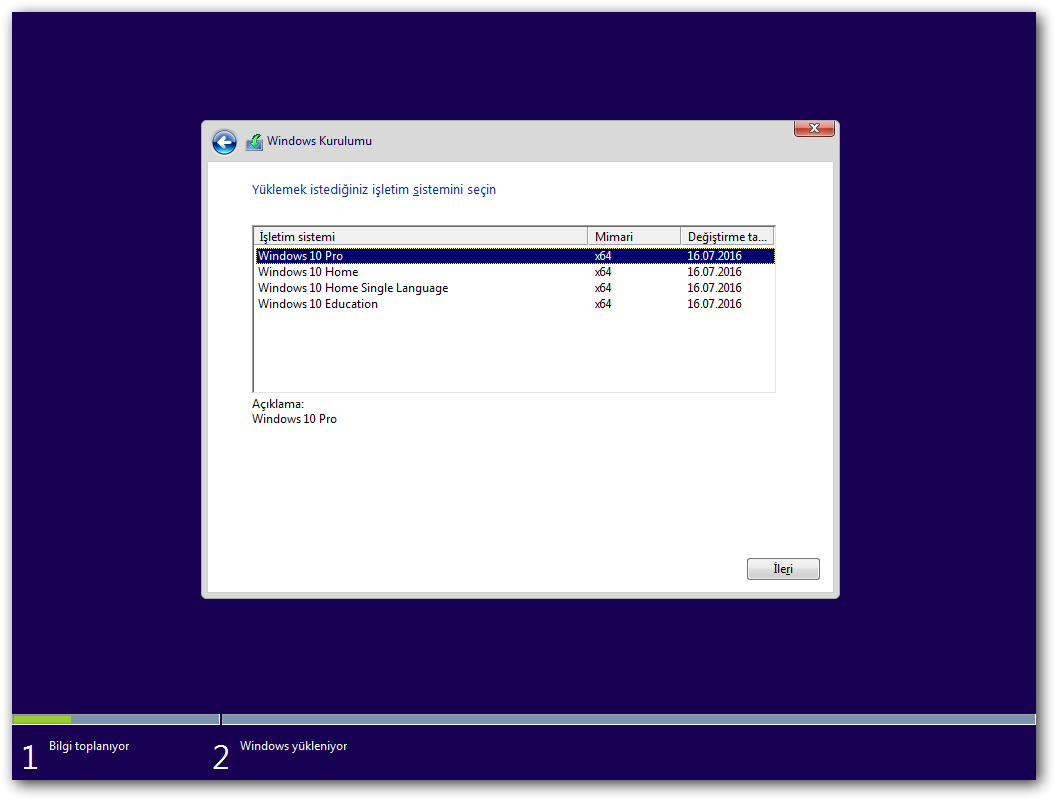Click the 16.07.2016 date for Home
This screenshot has width=1056, height=800.
click(713, 271)
